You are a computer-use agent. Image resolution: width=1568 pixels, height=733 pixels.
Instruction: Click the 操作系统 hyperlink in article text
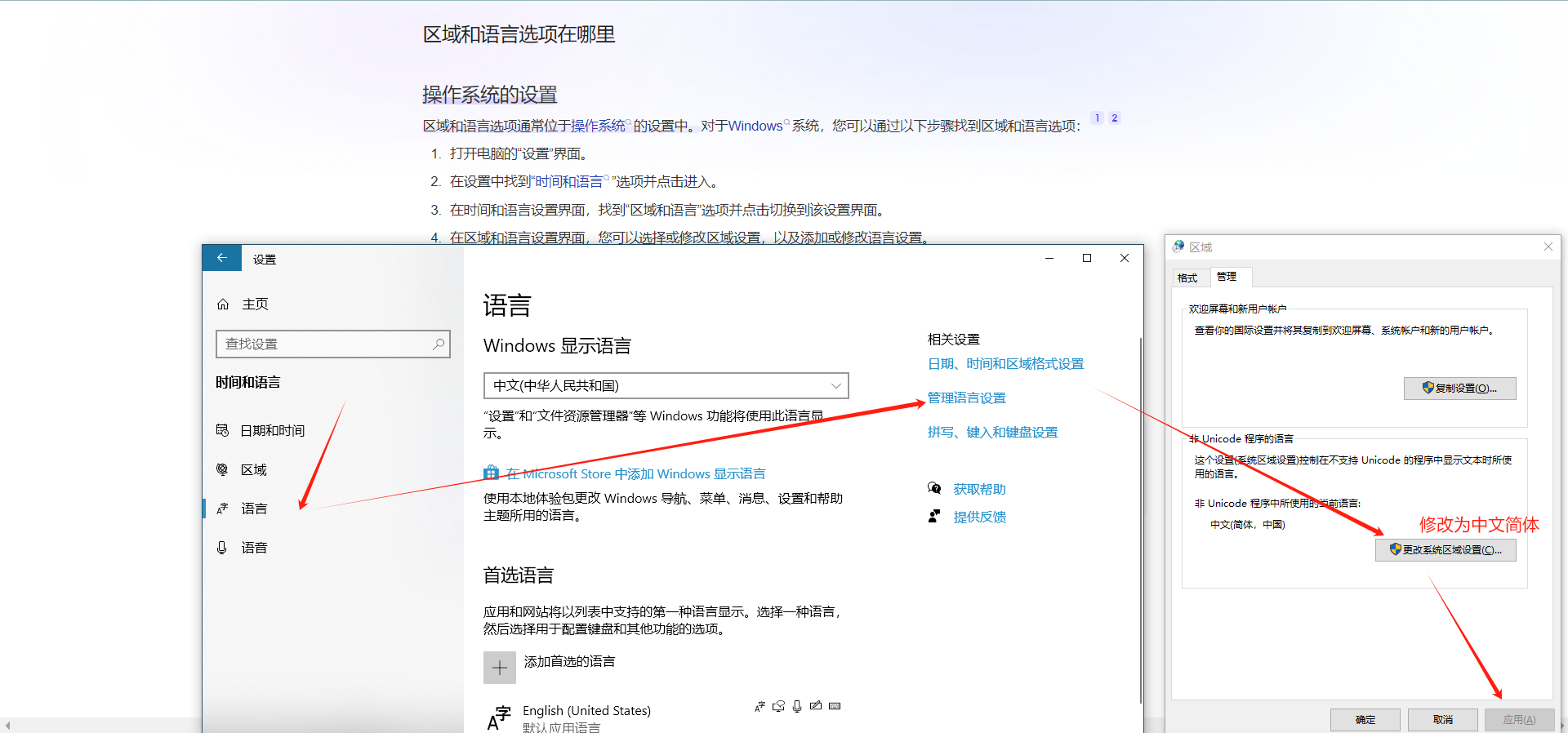(x=598, y=126)
